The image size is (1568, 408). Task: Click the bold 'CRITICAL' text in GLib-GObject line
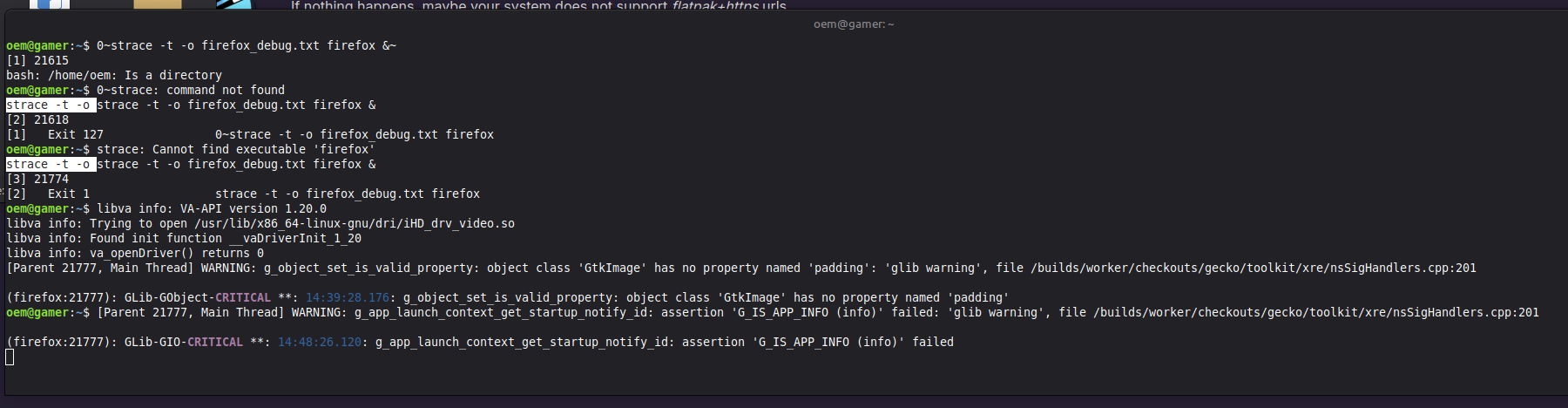243,298
